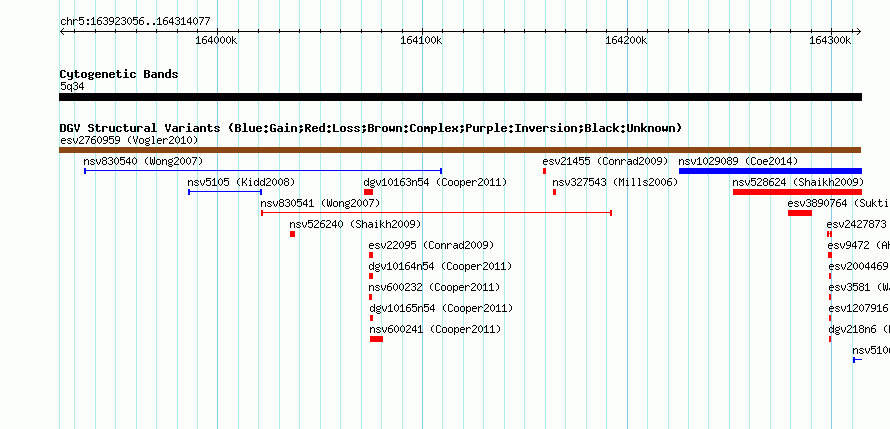
Task: Click the 164100k ruler tick label
Action: [x=421, y=40]
